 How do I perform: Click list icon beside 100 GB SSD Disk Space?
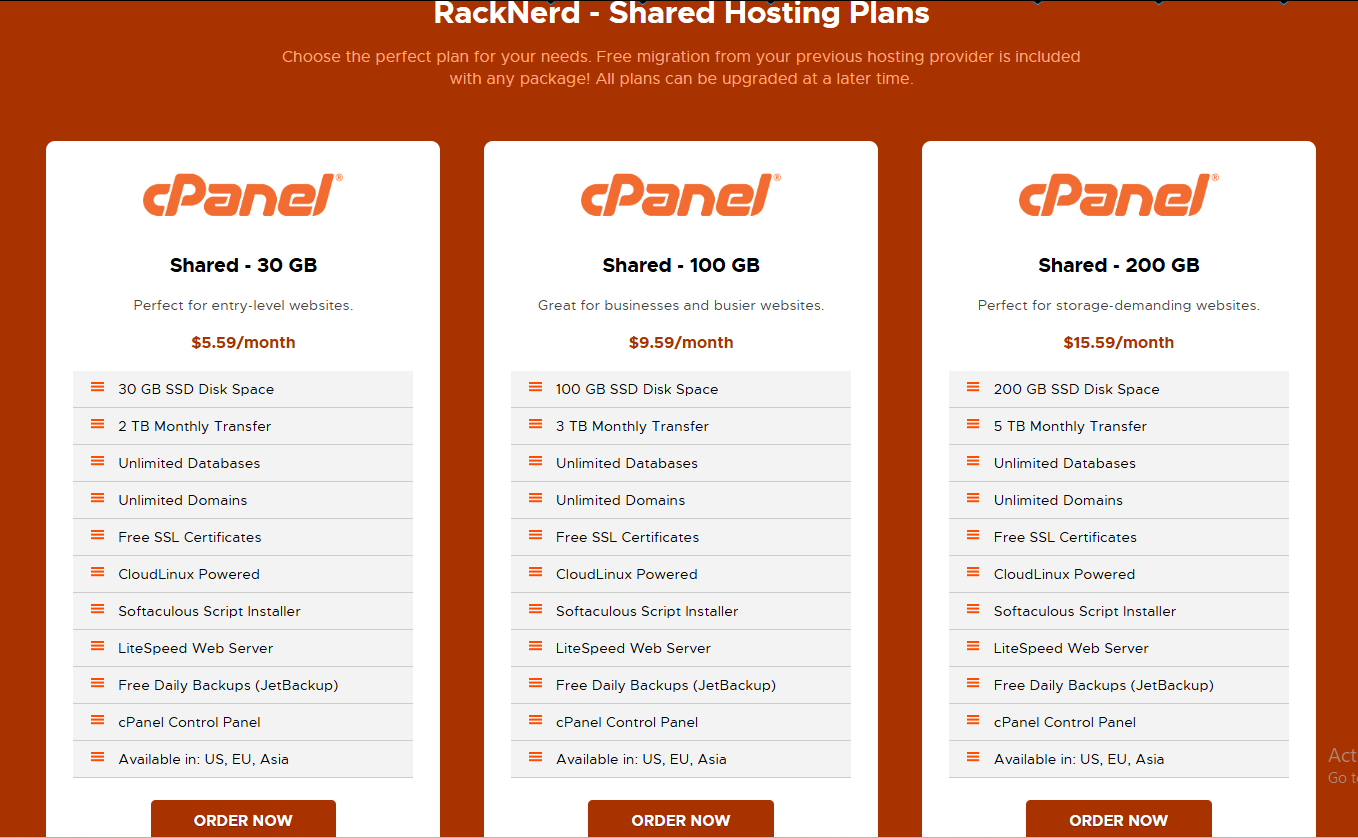536,388
